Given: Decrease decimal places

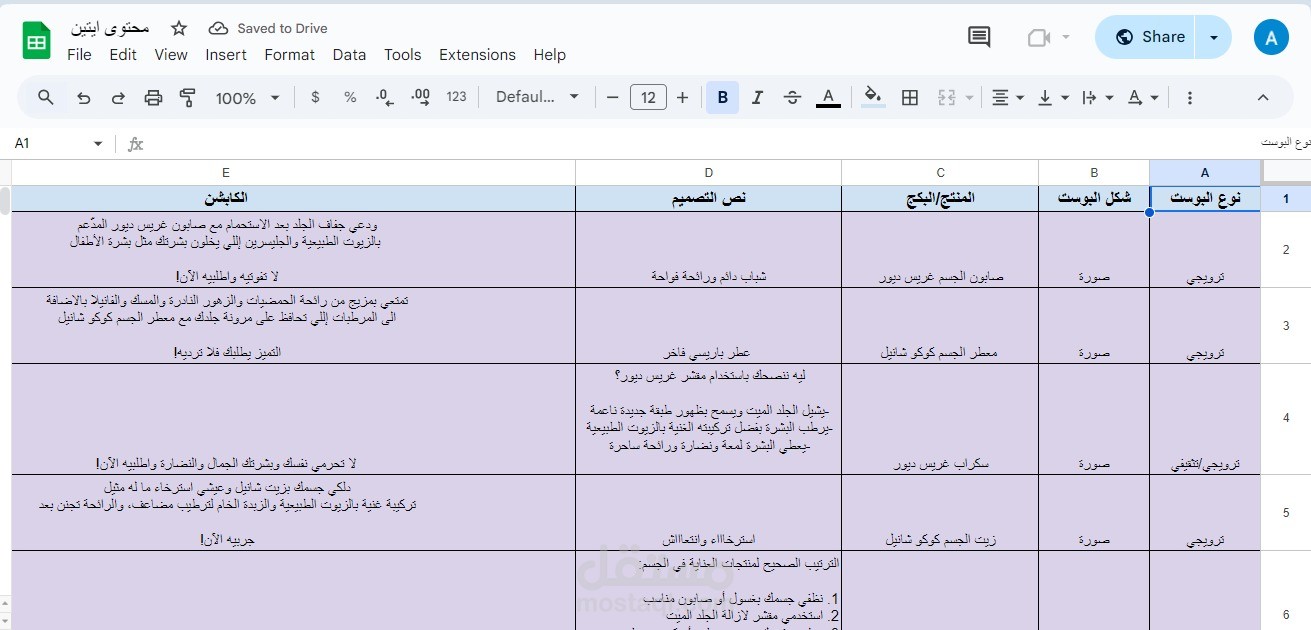Looking at the screenshot, I should tap(385, 97).
